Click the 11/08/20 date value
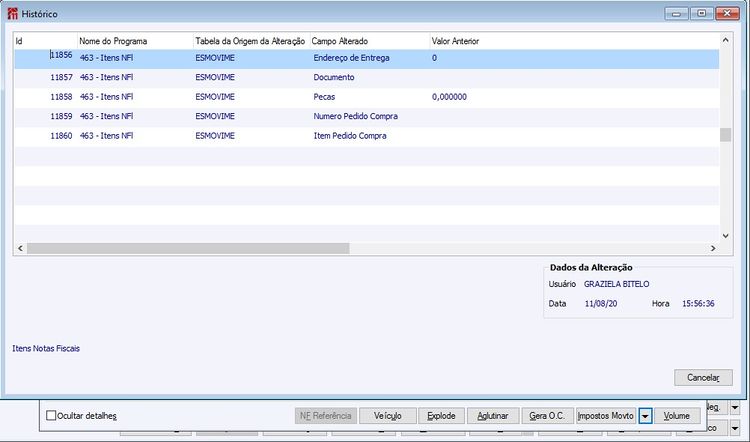The image size is (750, 442). click(x=601, y=304)
